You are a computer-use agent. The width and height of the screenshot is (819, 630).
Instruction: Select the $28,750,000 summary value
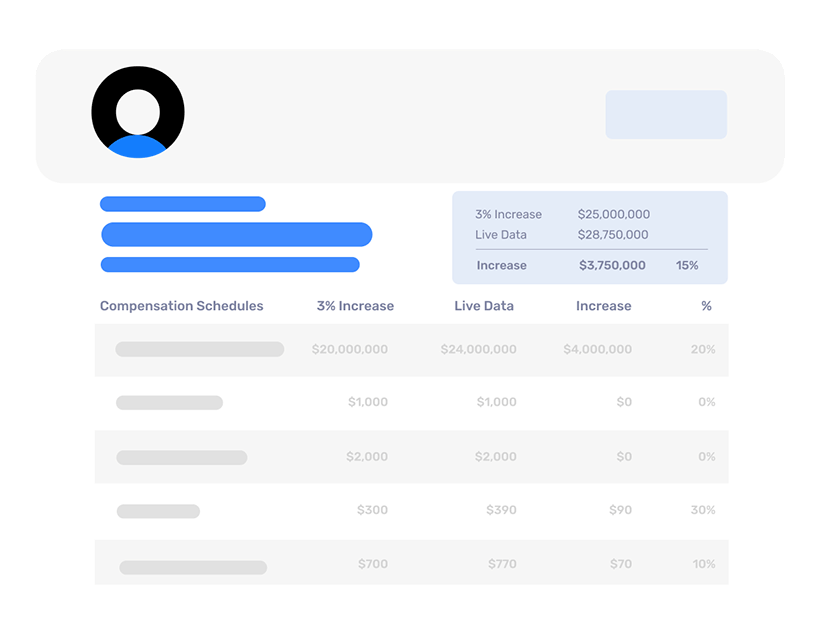(613, 235)
